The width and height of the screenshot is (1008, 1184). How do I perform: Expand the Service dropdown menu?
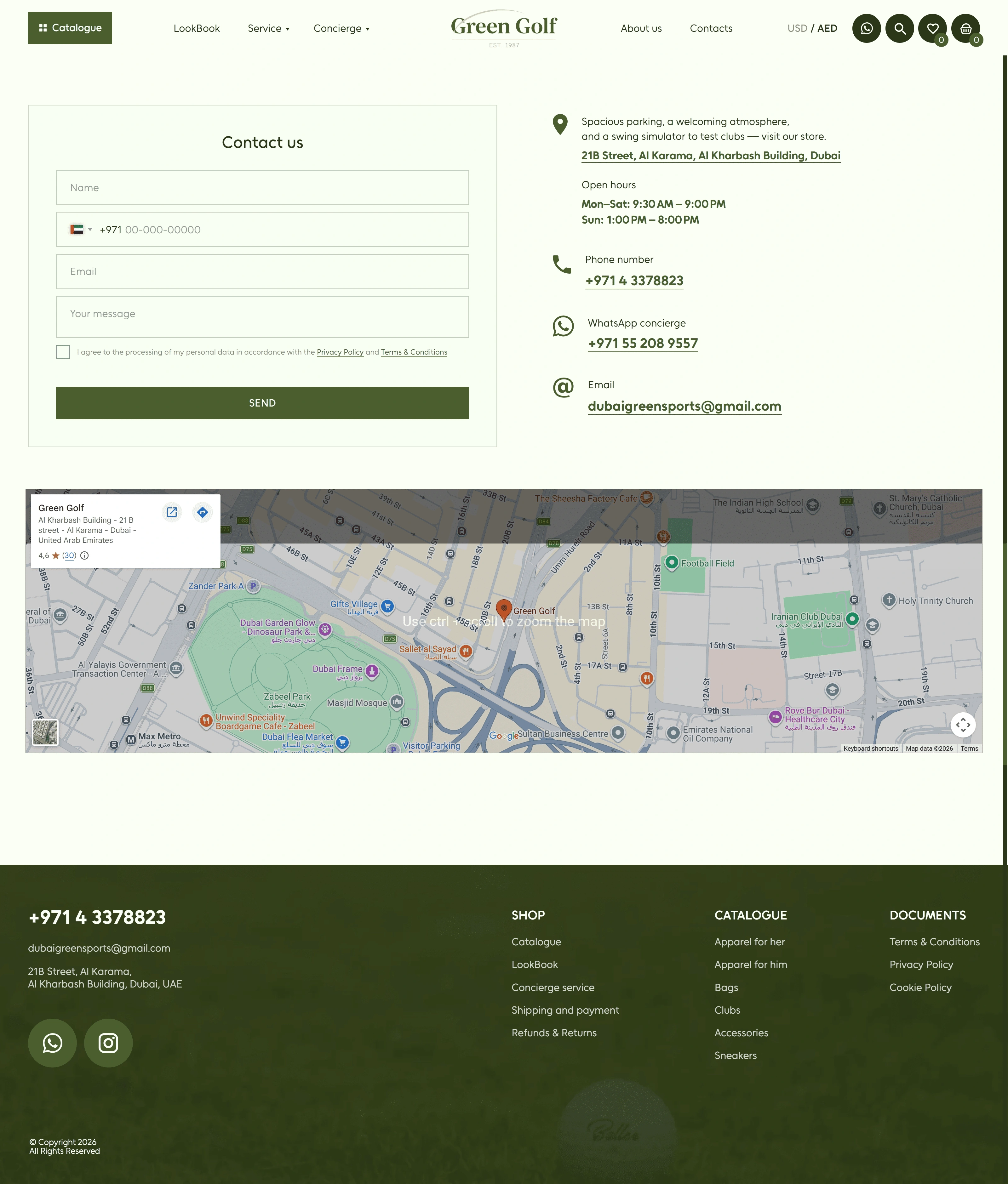tap(269, 29)
